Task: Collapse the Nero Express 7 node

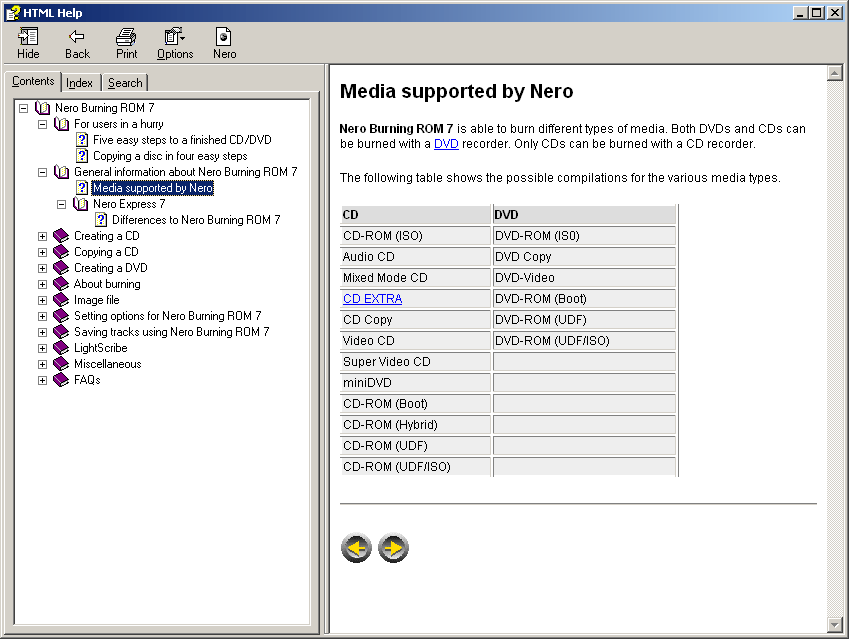Action: pos(61,204)
